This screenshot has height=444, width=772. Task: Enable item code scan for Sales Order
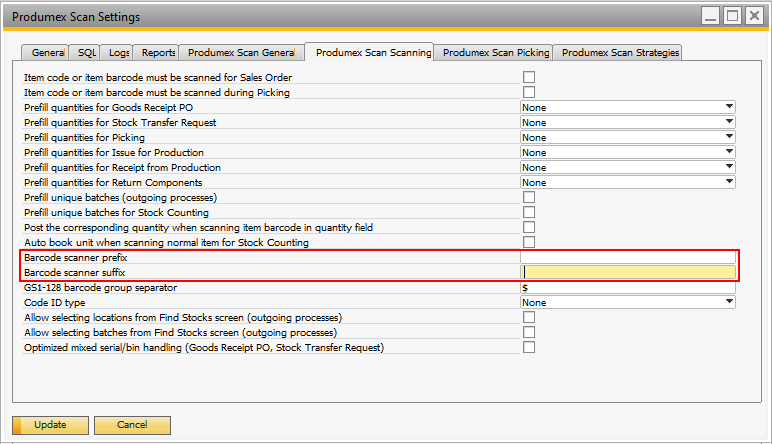click(529, 77)
